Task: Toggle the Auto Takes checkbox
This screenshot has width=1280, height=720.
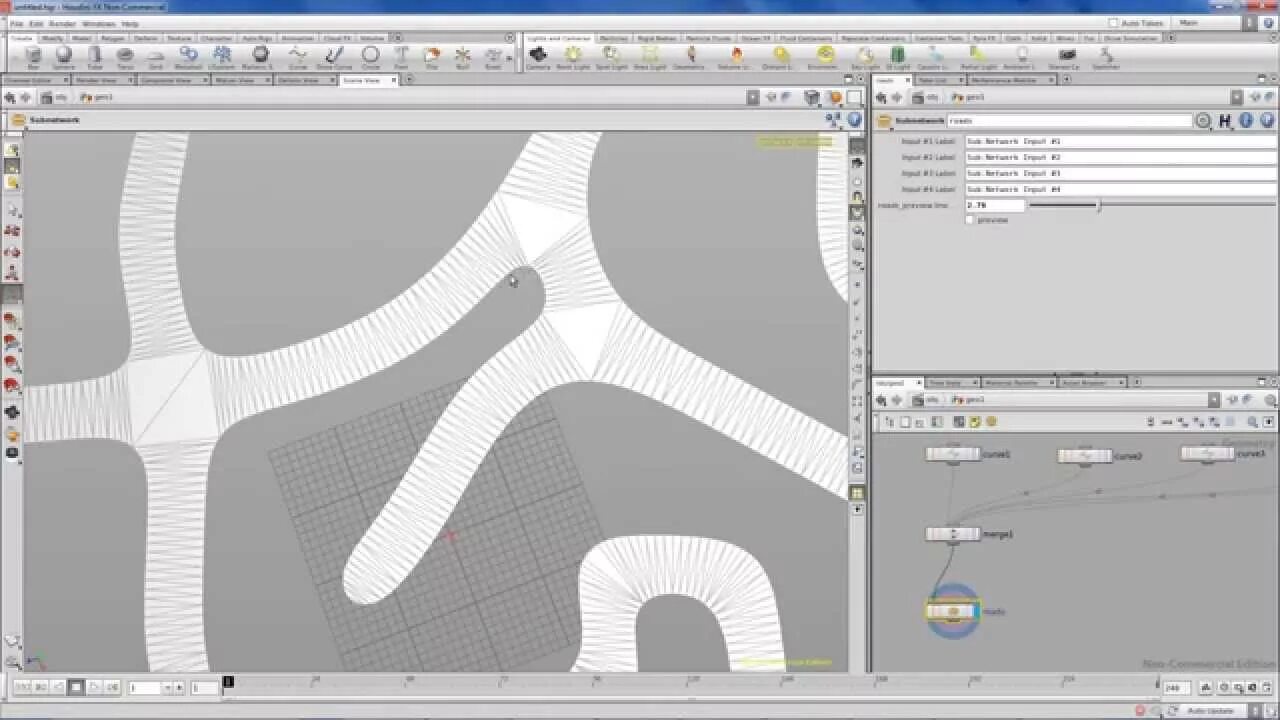Action: tap(1114, 22)
